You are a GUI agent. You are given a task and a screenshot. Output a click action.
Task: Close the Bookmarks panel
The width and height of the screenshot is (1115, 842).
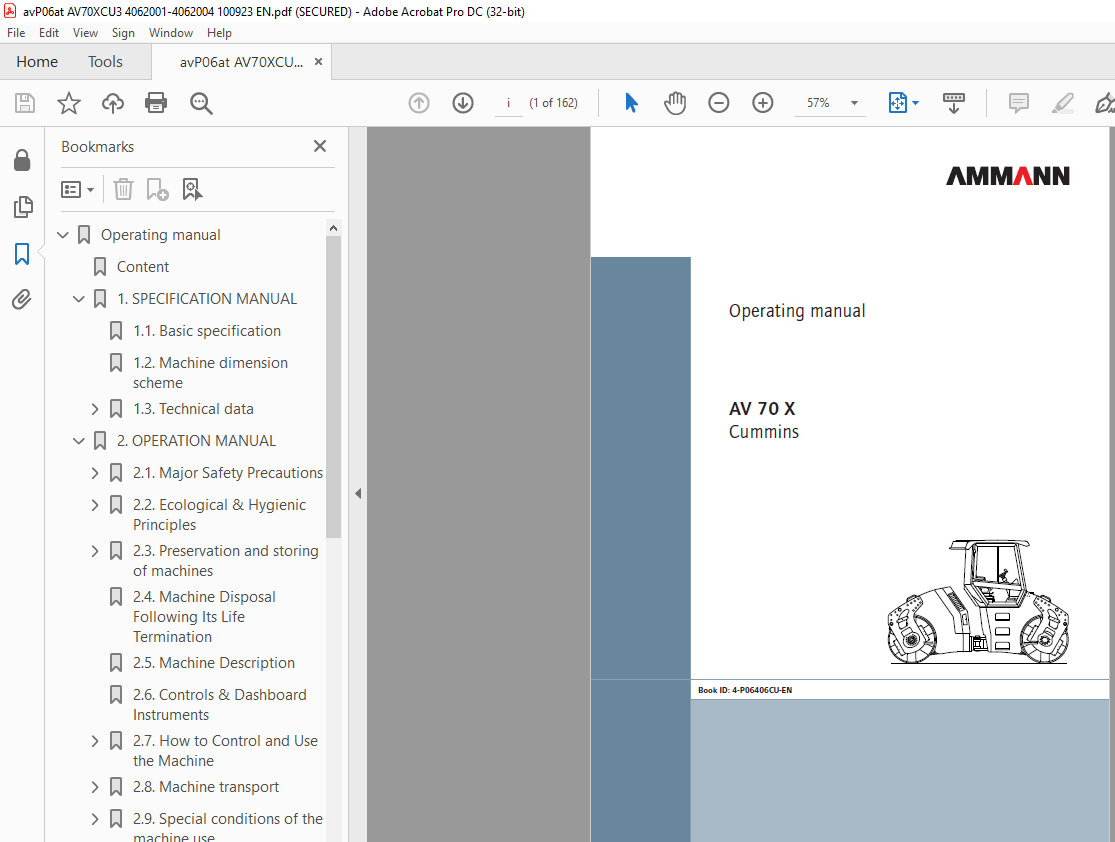click(x=320, y=146)
